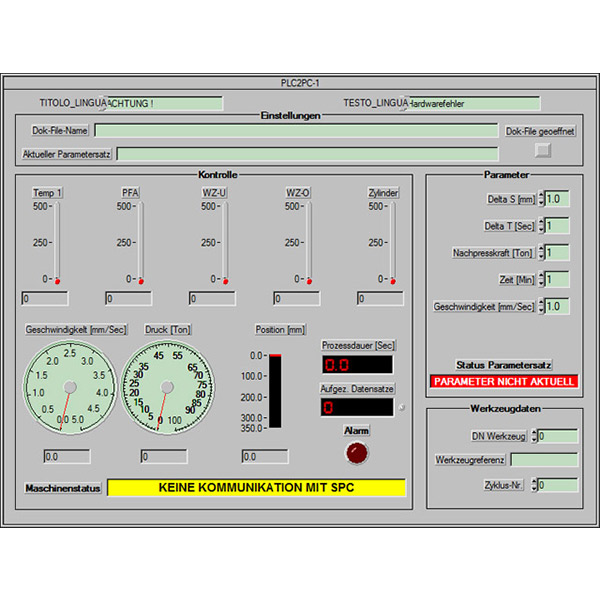The width and height of the screenshot is (600, 600).
Task: Click the Zeit [Min] value field
Action: 557,279
